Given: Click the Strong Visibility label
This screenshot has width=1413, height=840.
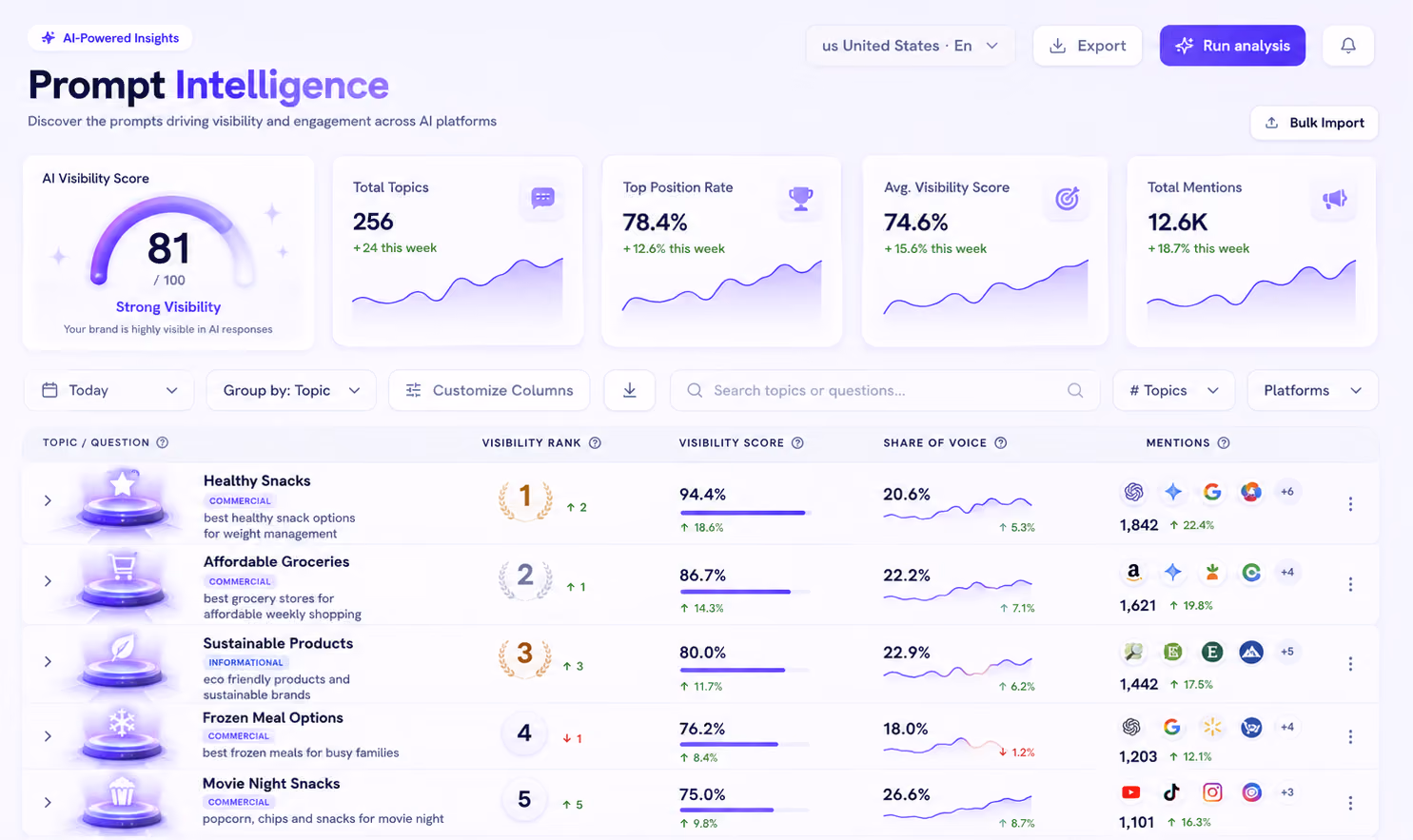Looking at the screenshot, I should pos(168,307).
